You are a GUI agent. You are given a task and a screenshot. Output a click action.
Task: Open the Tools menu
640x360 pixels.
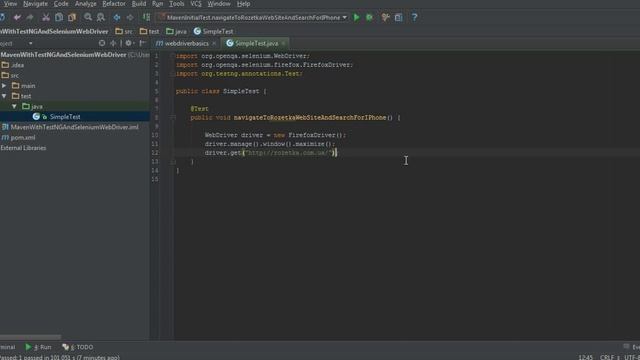[177, 4]
